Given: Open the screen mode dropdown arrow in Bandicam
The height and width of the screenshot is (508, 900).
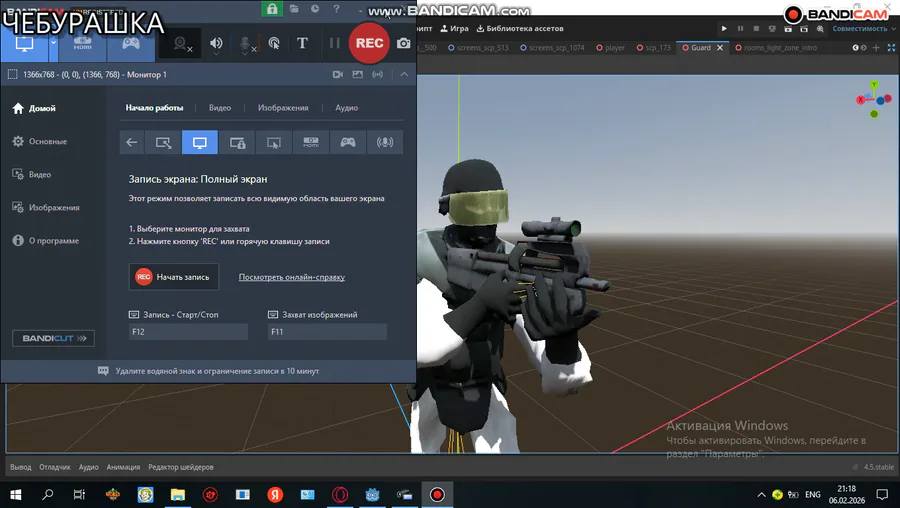Looking at the screenshot, I should [53, 42].
